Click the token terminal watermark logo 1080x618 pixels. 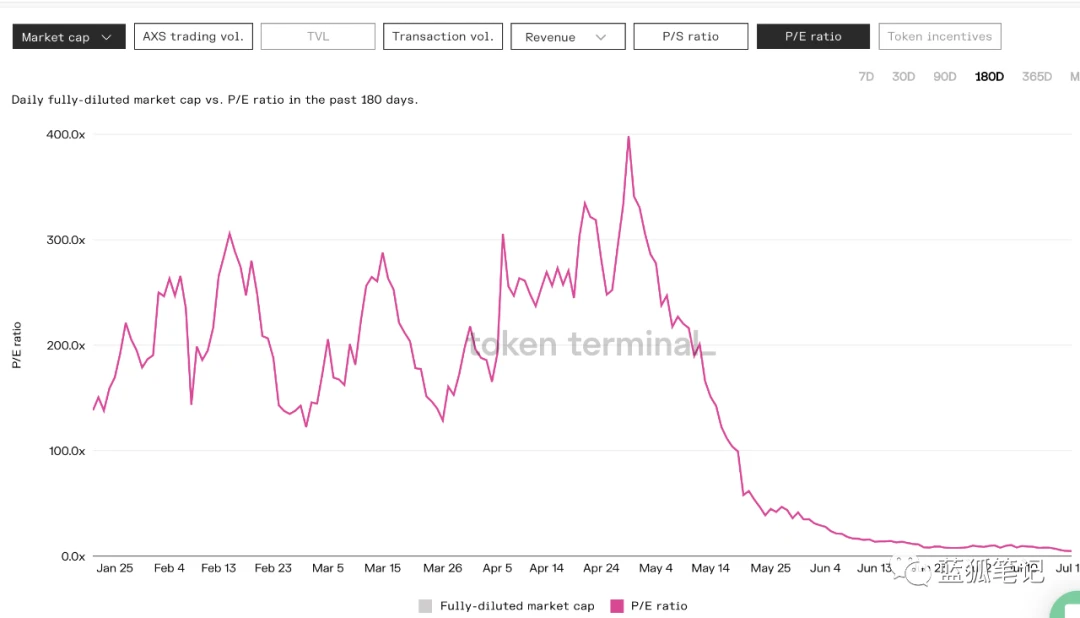[x=592, y=344]
